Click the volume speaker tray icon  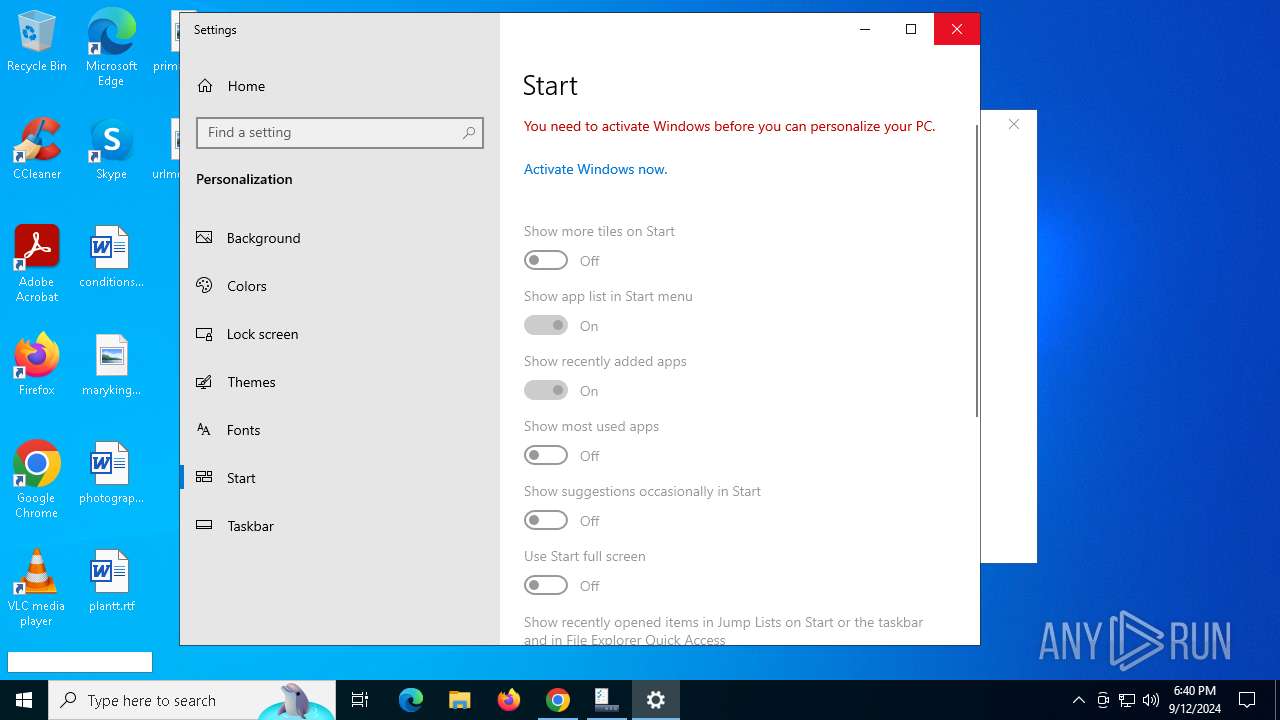click(x=1151, y=700)
